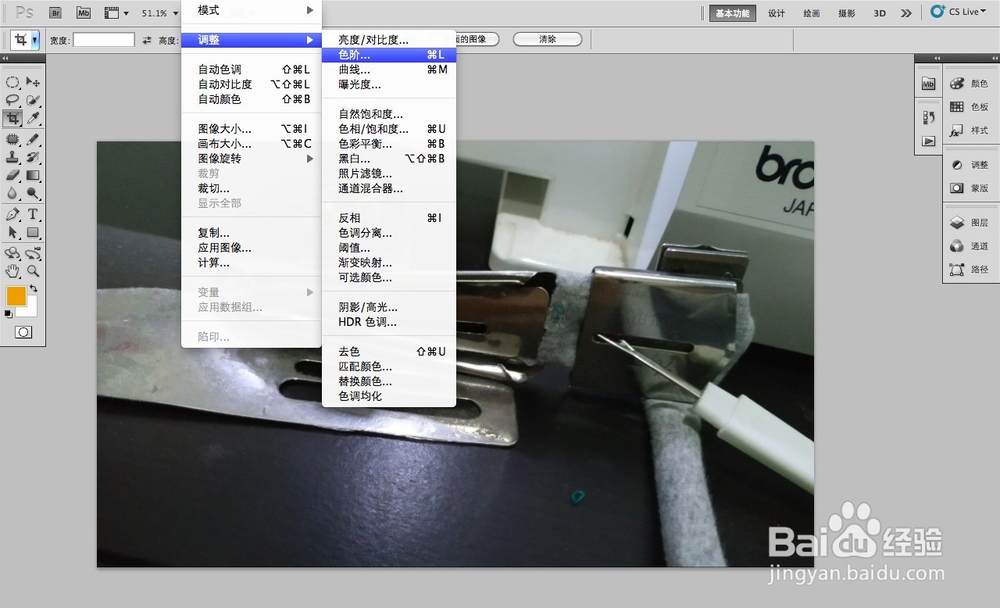Click the orange foreground color swatch

[x=15, y=296]
